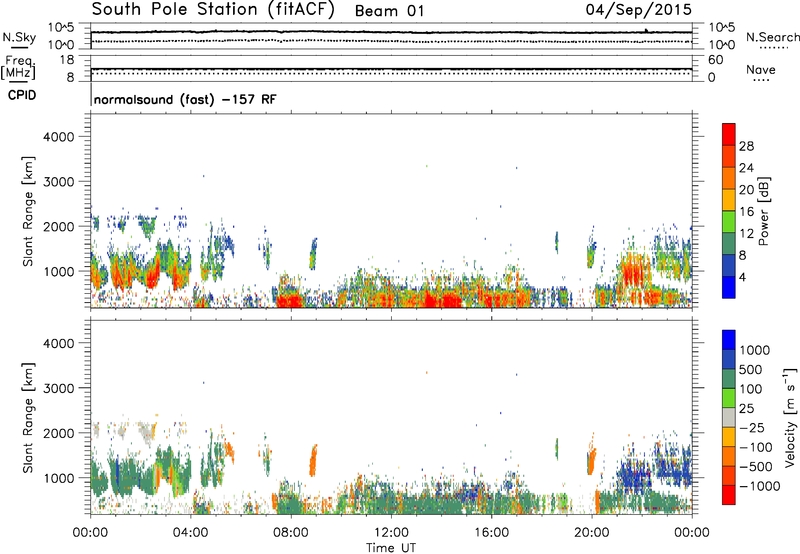The image size is (800, 554).
Task: Click the 'South Pole Station (fitACF)' title
Action: coord(213,10)
